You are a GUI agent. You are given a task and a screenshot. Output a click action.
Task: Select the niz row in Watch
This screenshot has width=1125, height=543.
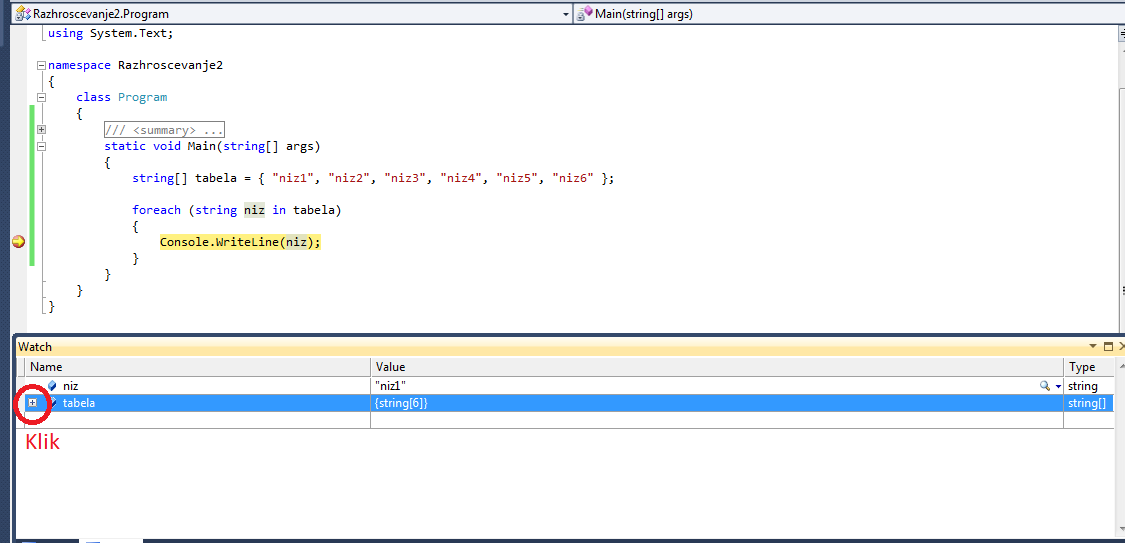click(200, 386)
